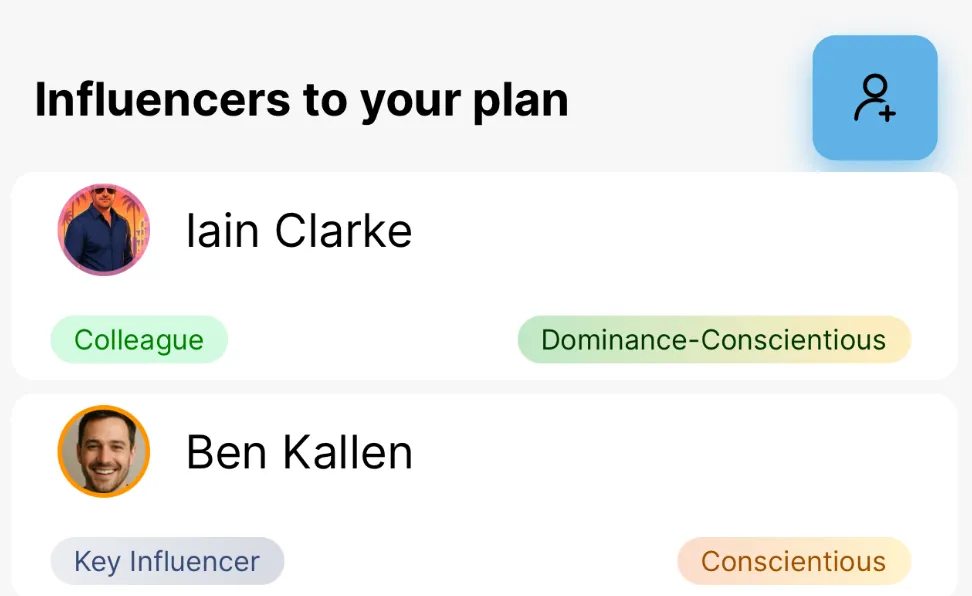Choose the orange Conscientious personality type badge

pyautogui.click(x=793, y=561)
